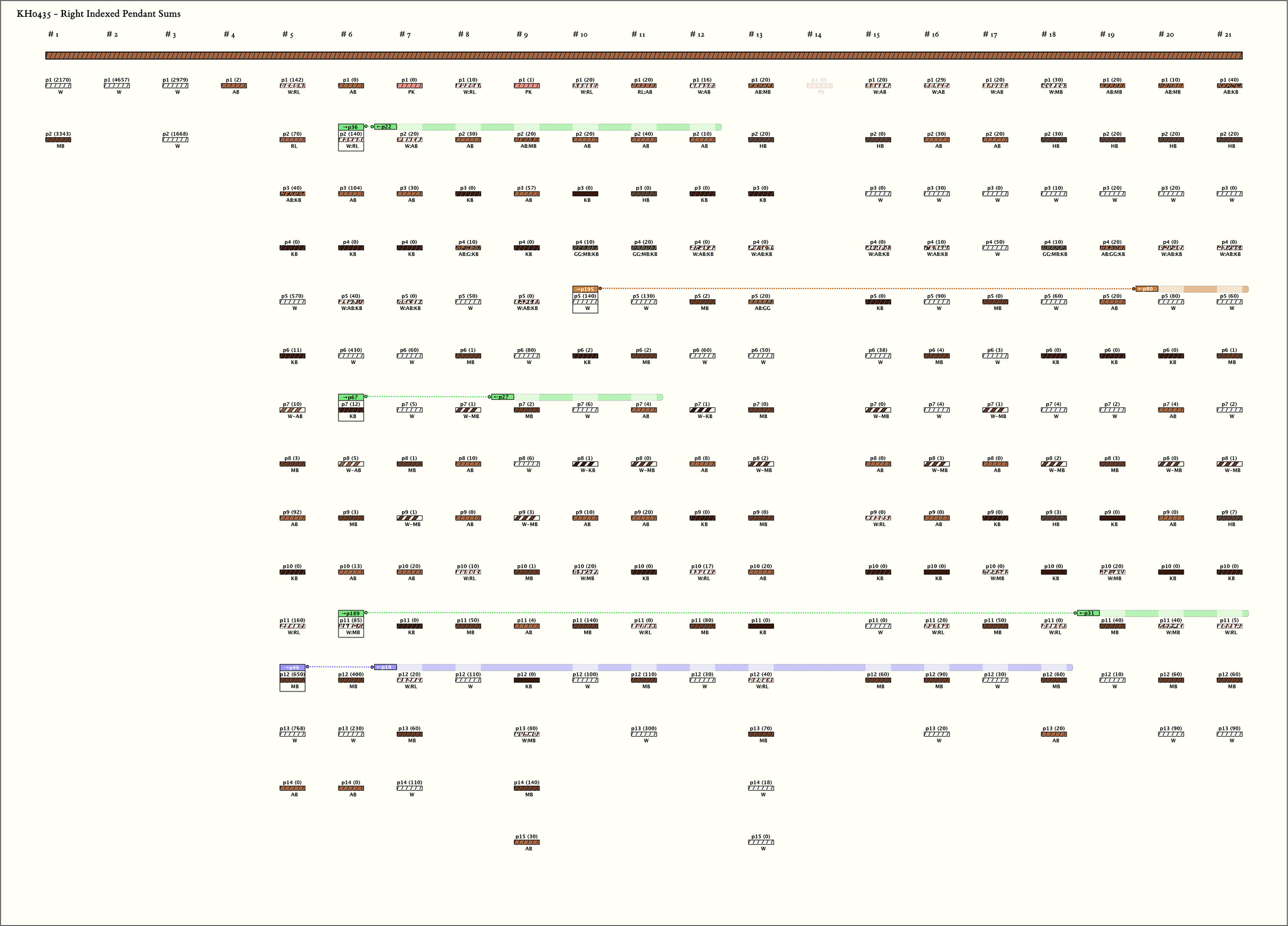Click the green →p36 sum tag
The width and height of the screenshot is (1288, 926).
(351, 127)
